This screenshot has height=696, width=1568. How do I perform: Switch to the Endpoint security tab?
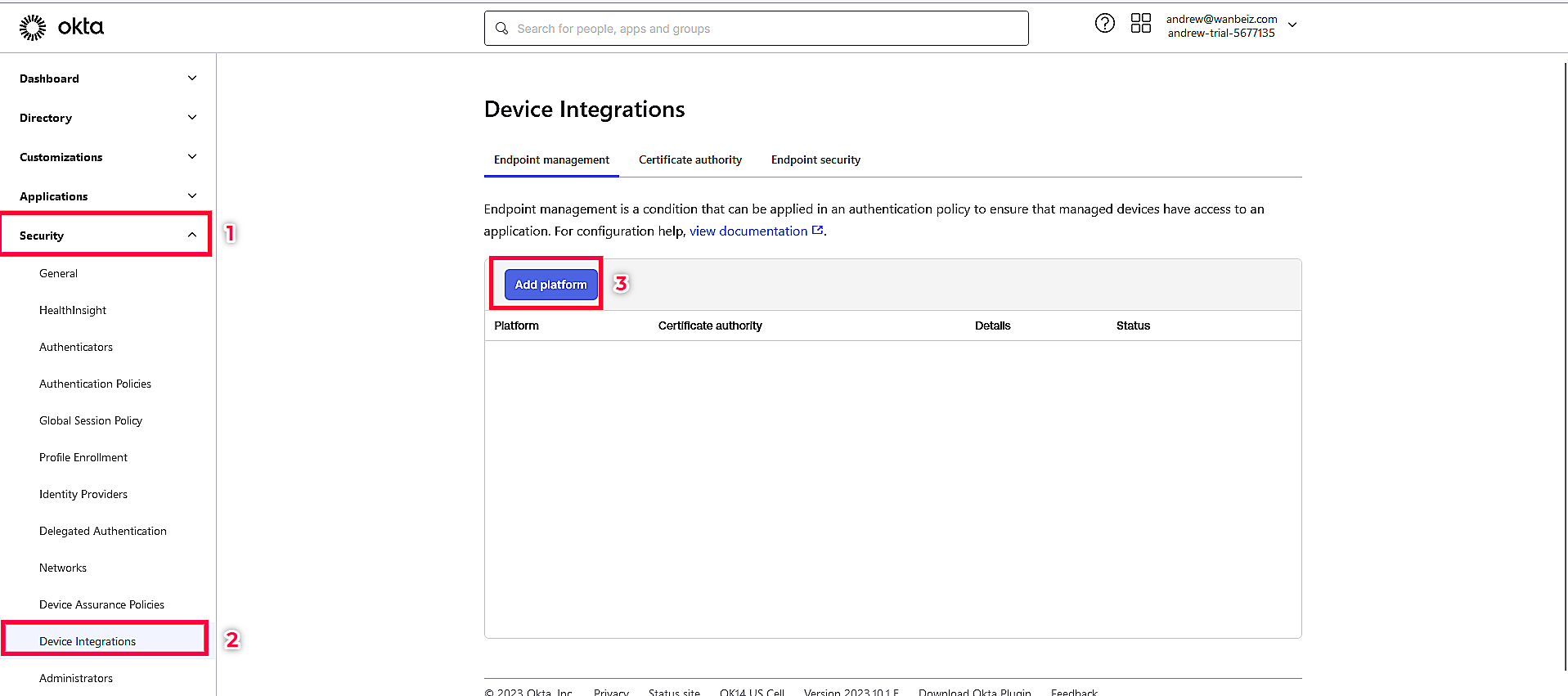[815, 160]
